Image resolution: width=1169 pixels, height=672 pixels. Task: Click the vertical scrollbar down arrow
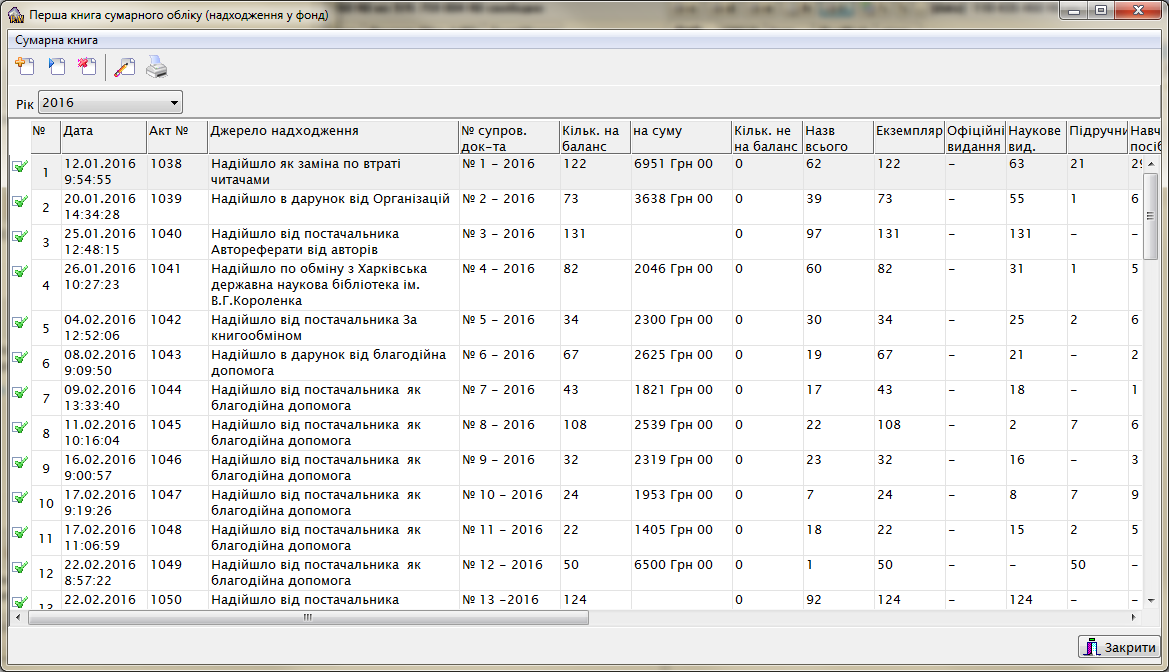tap(1150, 599)
